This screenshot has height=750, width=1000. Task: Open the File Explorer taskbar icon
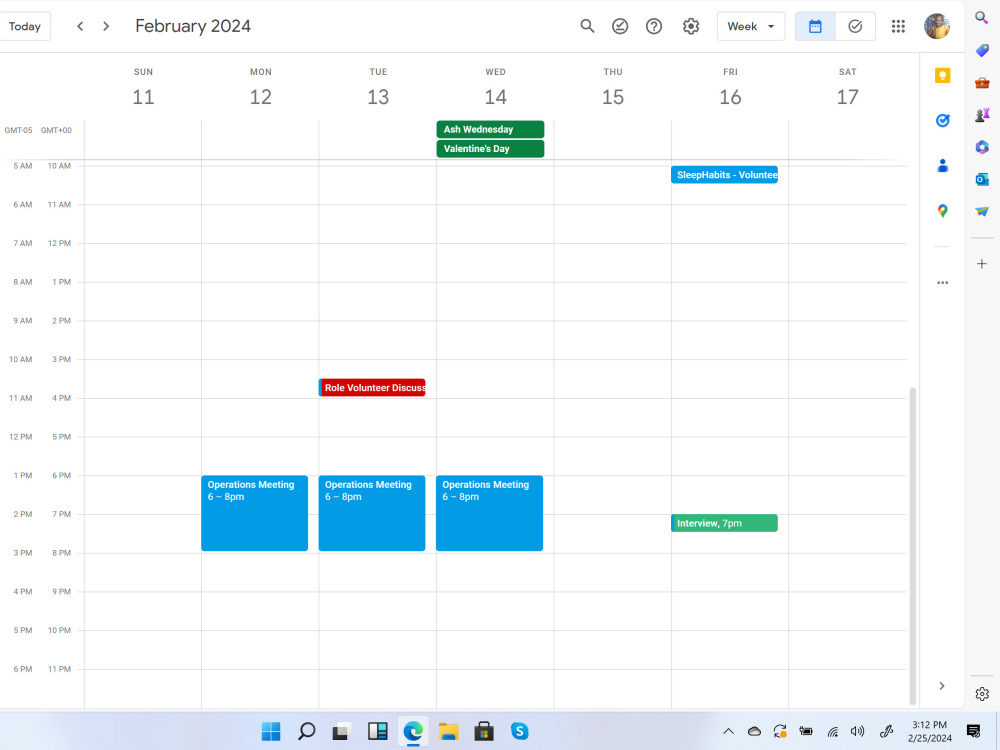point(448,731)
